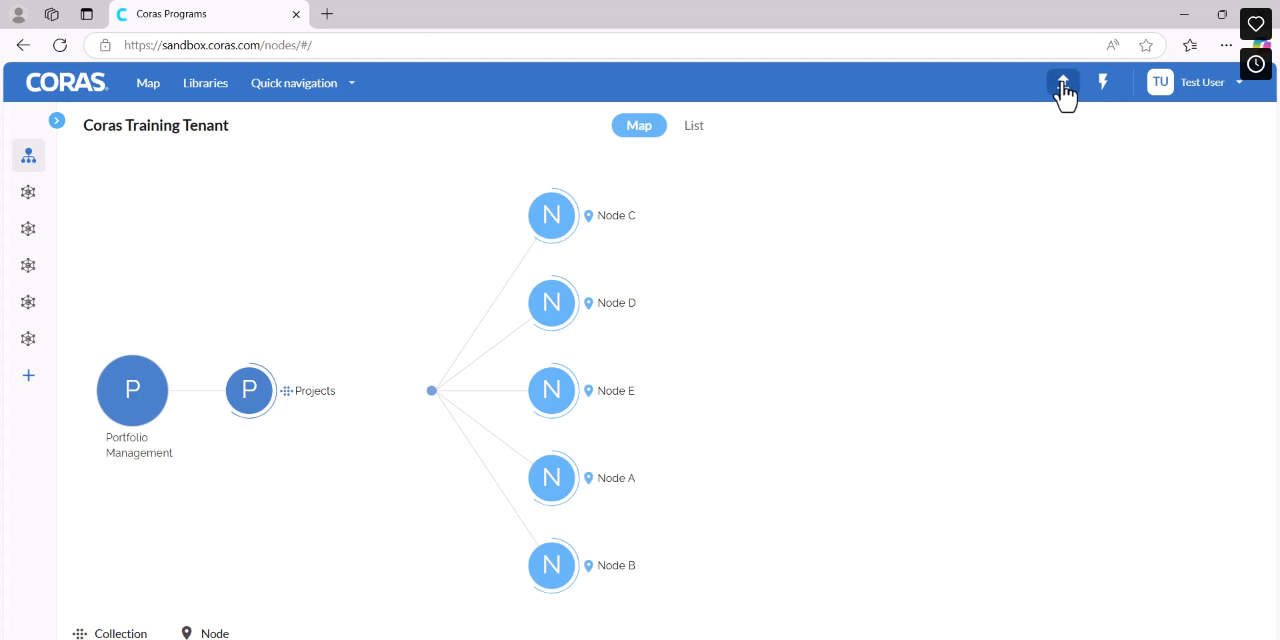View site information lock icon
The image size is (1280, 640).
tap(105, 45)
